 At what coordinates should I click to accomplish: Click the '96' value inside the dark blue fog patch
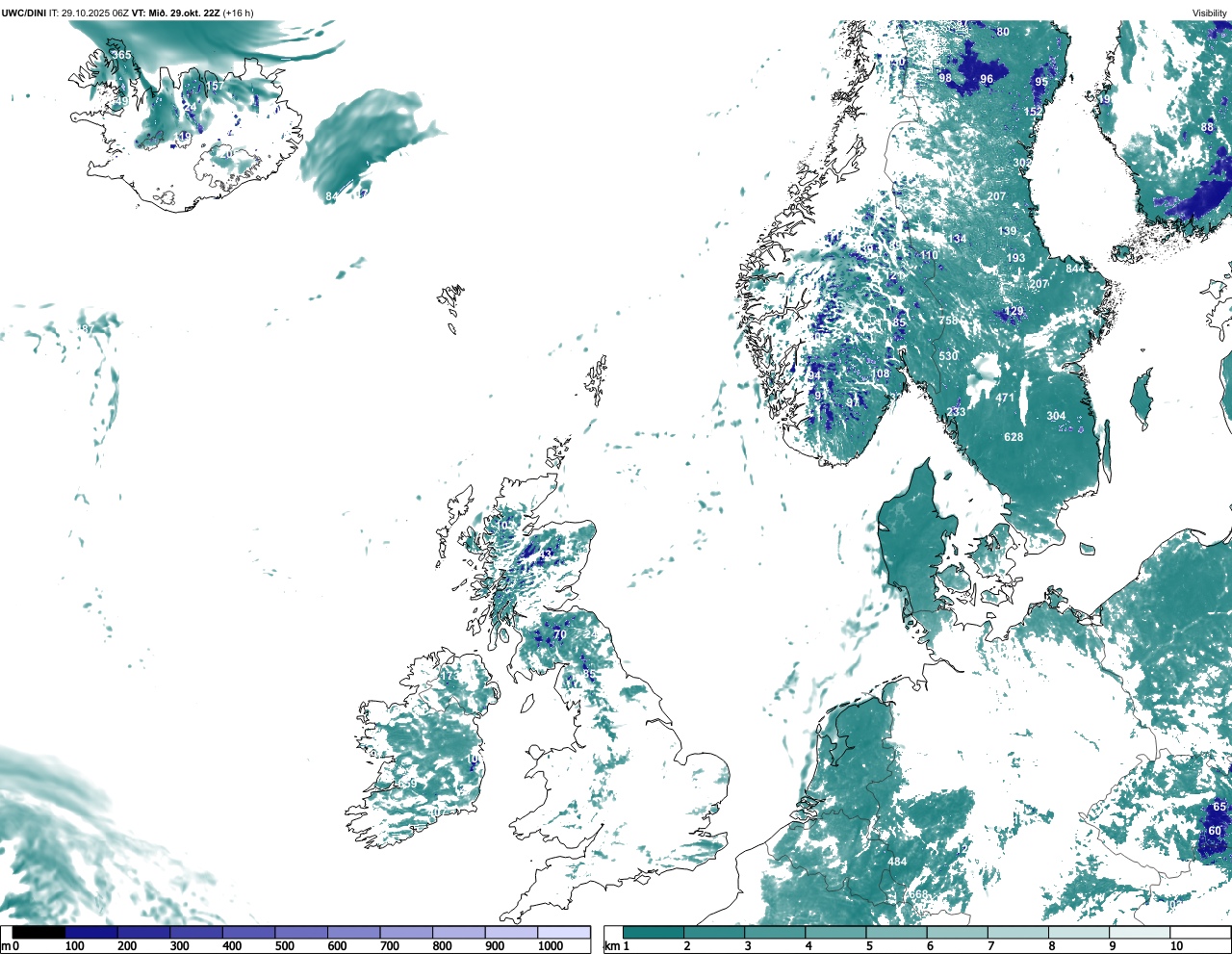click(987, 80)
